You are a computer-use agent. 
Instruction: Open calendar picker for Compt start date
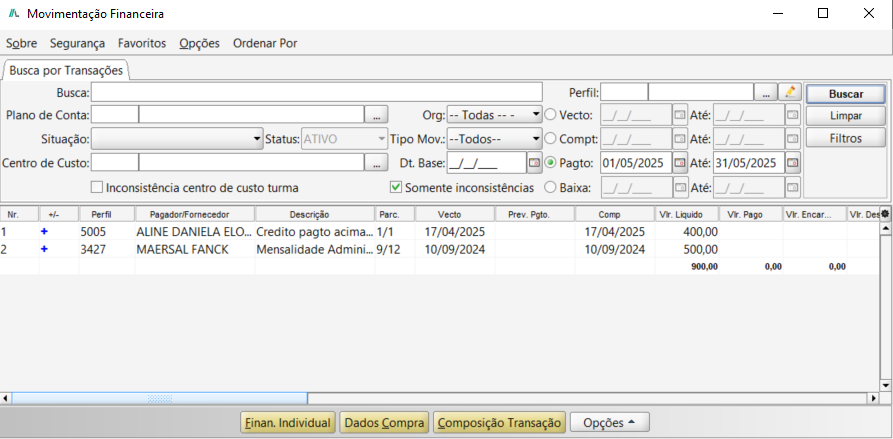[x=679, y=139]
